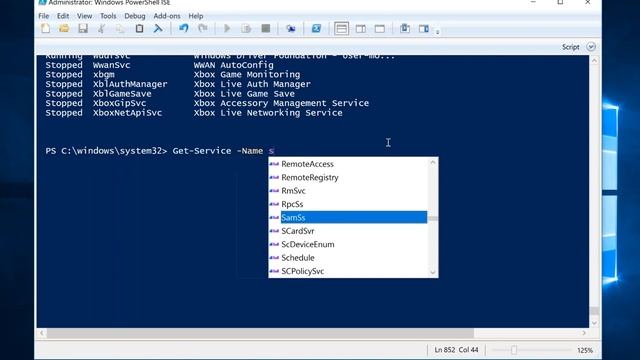
Task: Click the console horizontal scrollbar thumb
Action: [x=260, y=333]
